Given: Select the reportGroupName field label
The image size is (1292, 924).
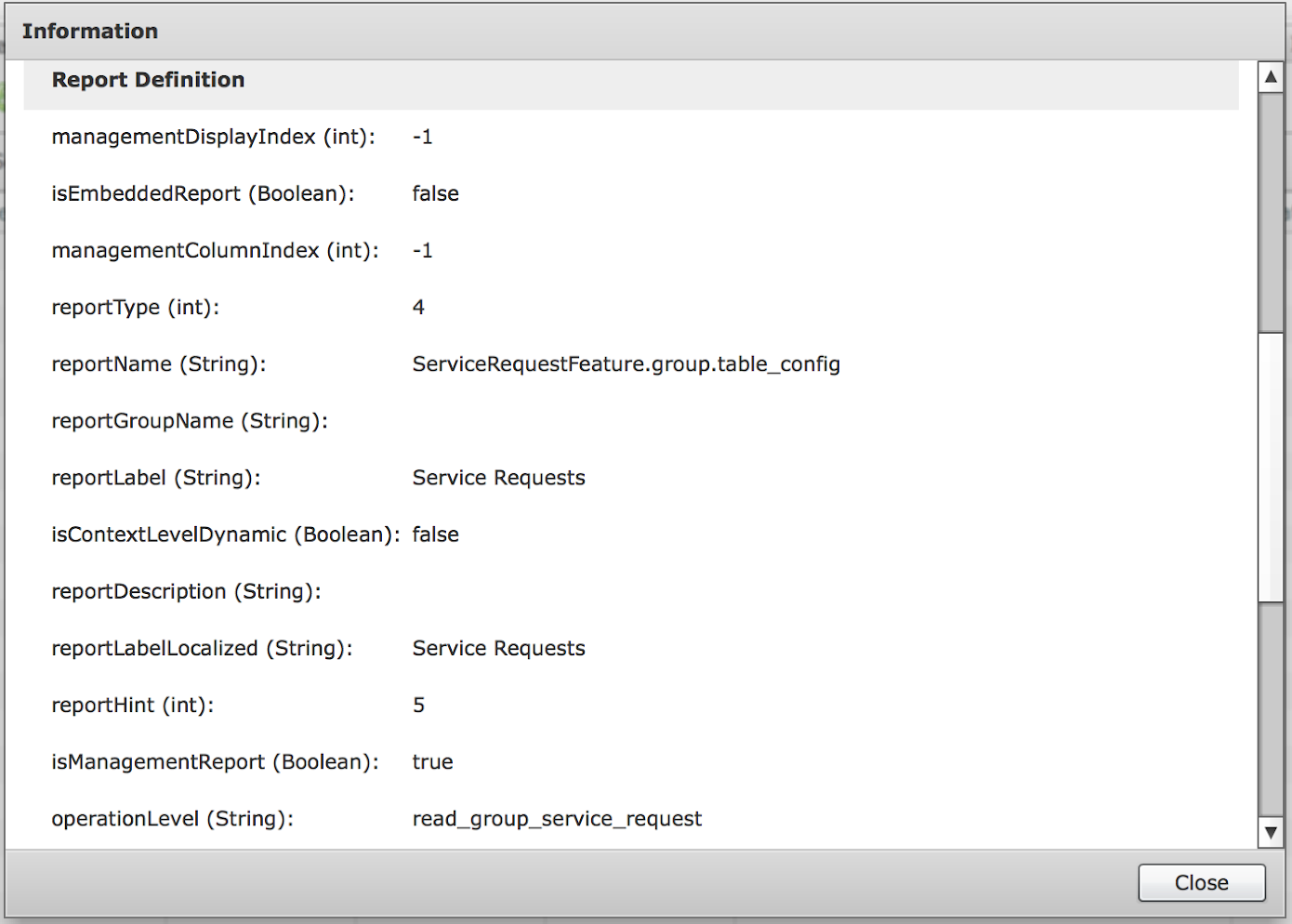Looking at the screenshot, I should 190,421.
